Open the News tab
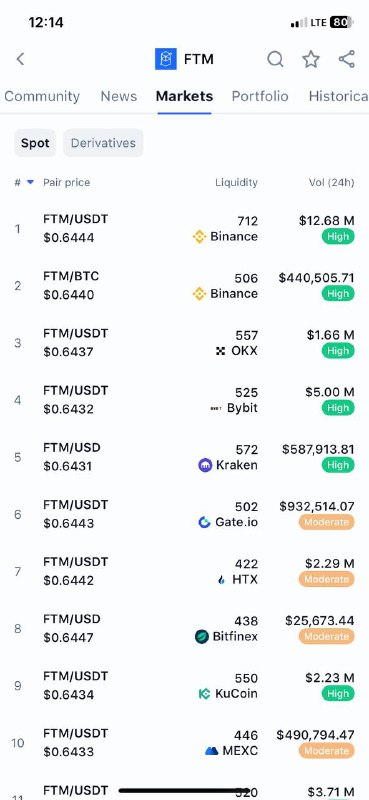The width and height of the screenshot is (369, 800). click(119, 96)
